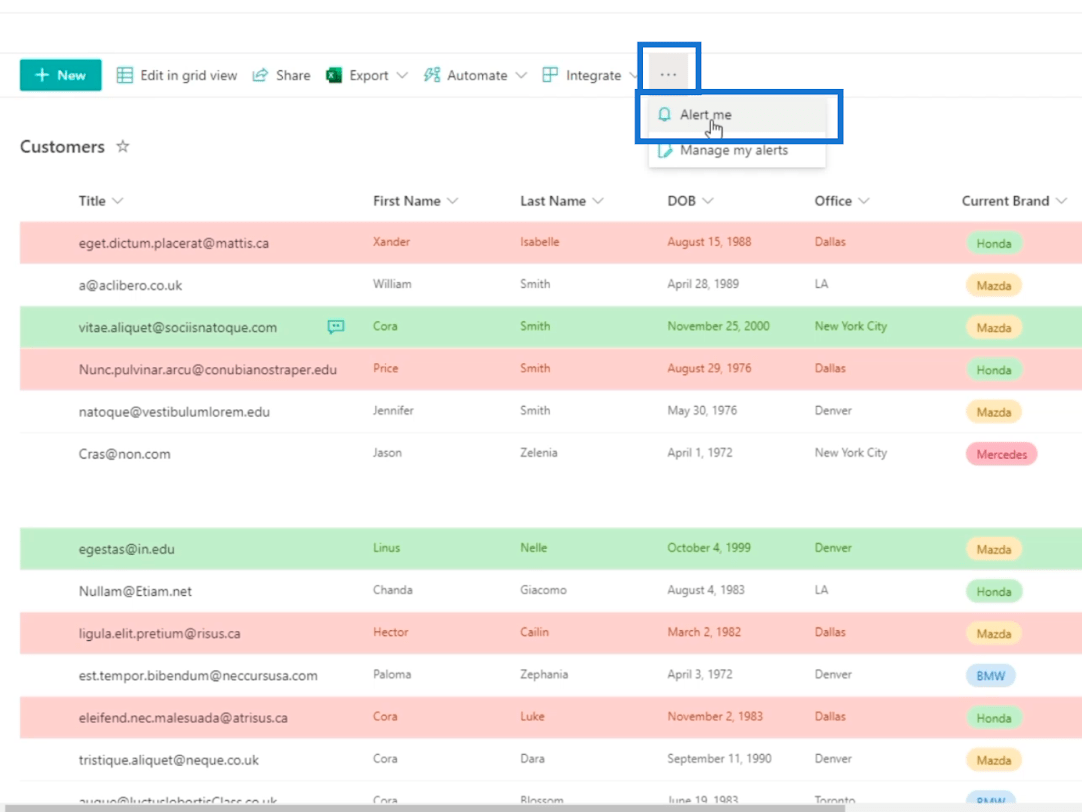Click Honda pill in Xander row
Image resolution: width=1082 pixels, height=812 pixels.
(994, 244)
